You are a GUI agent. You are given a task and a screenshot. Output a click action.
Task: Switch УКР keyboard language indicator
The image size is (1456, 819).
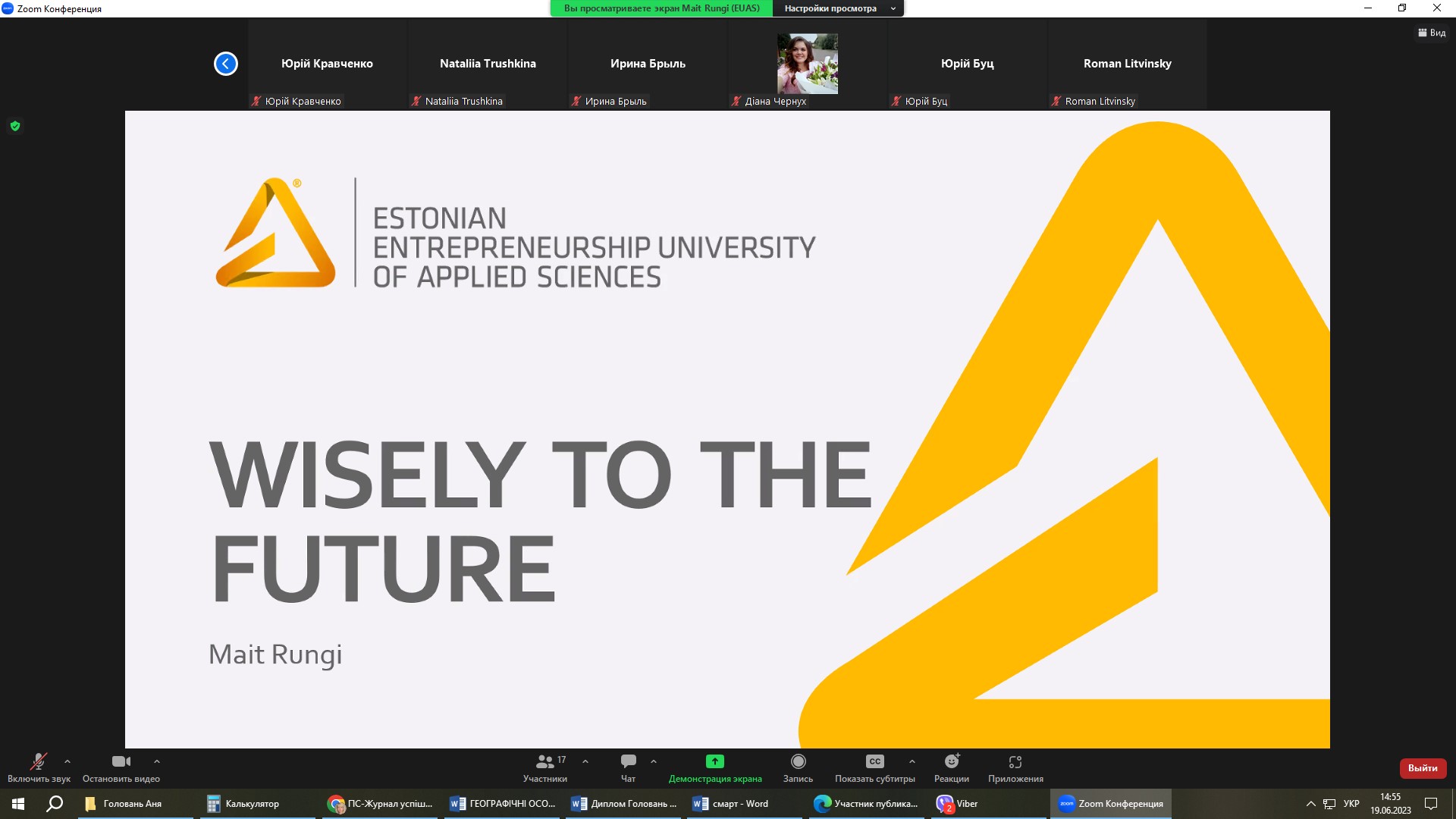tap(1351, 804)
